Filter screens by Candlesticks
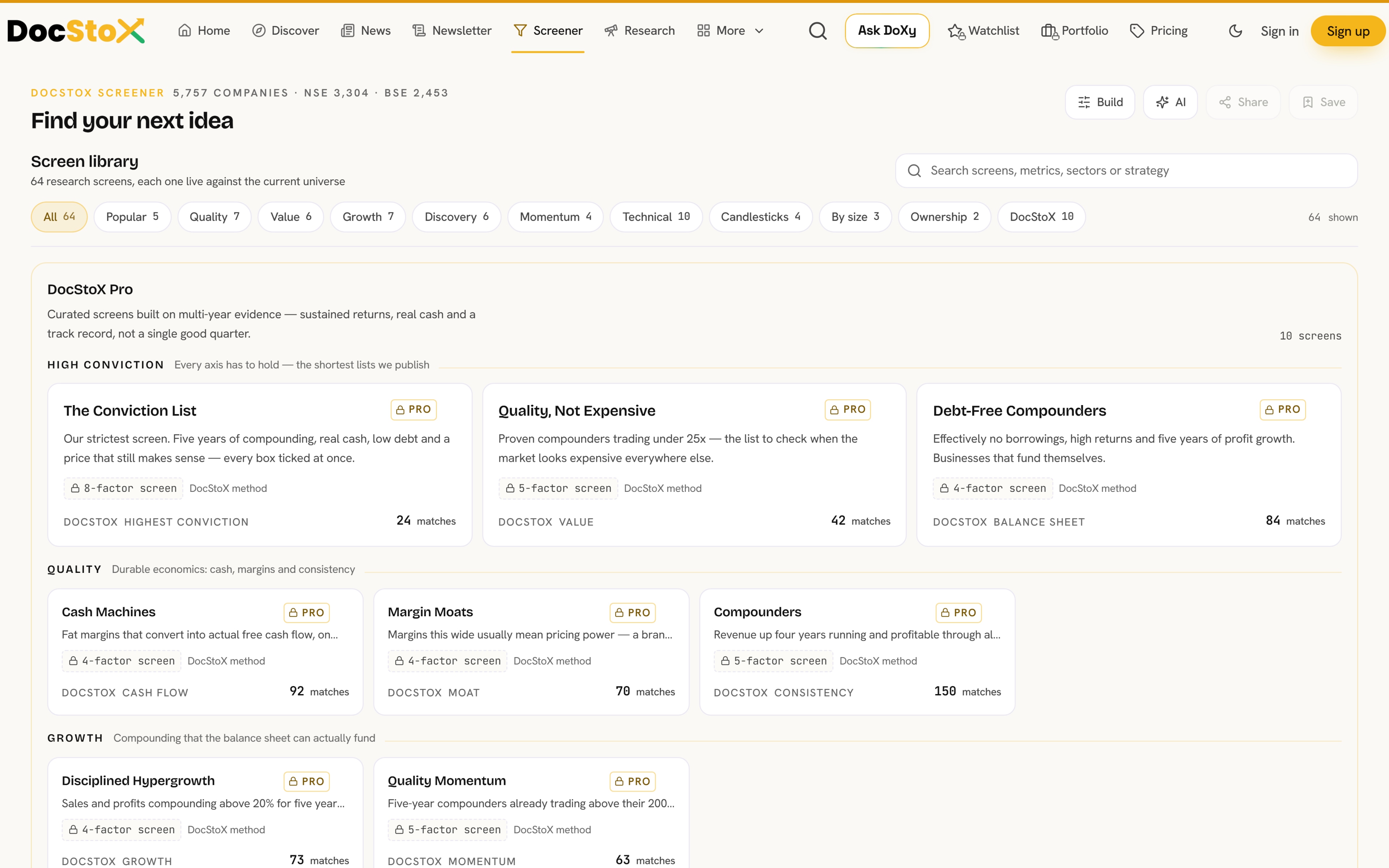The width and height of the screenshot is (1389, 868). (x=761, y=217)
